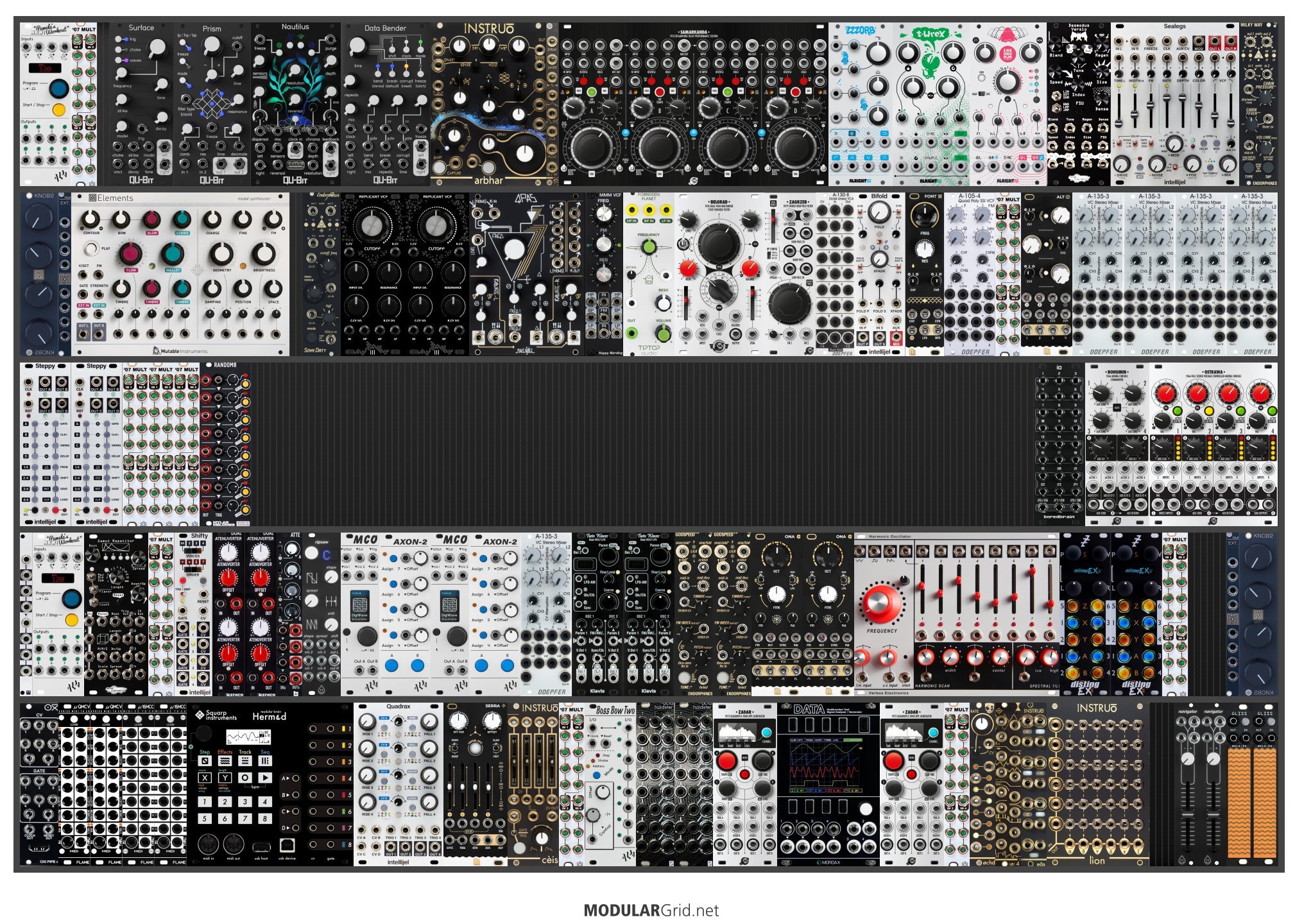The height and width of the screenshot is (924, 1304).
Task: Click the red OUT L jack on Sealegs
Action: coord(1214,40)
